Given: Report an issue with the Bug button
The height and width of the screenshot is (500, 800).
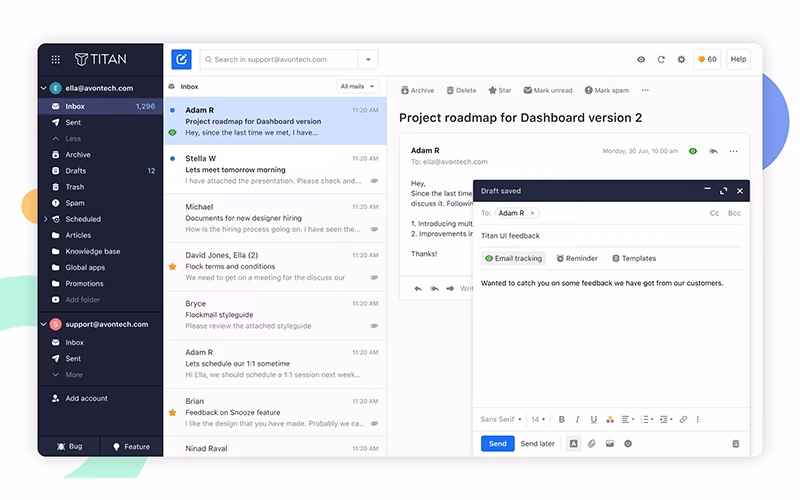Looking at the screenshot, I should (69, 447).
